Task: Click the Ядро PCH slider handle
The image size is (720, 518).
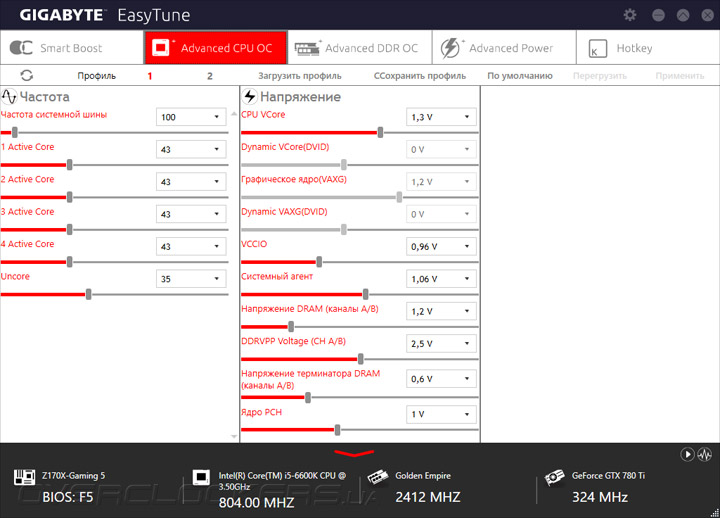Action: pos(338,430)
